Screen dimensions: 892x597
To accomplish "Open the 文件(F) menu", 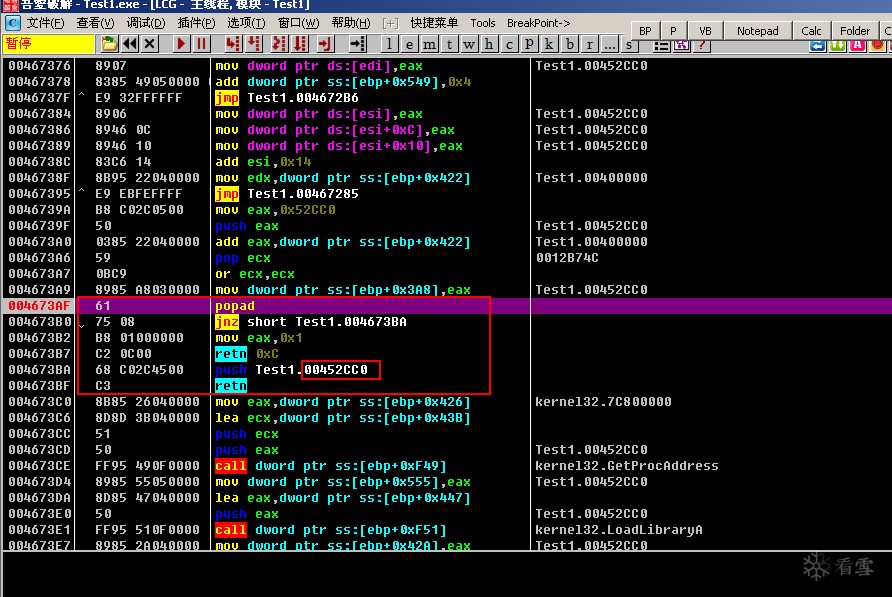I will (46, 23).
